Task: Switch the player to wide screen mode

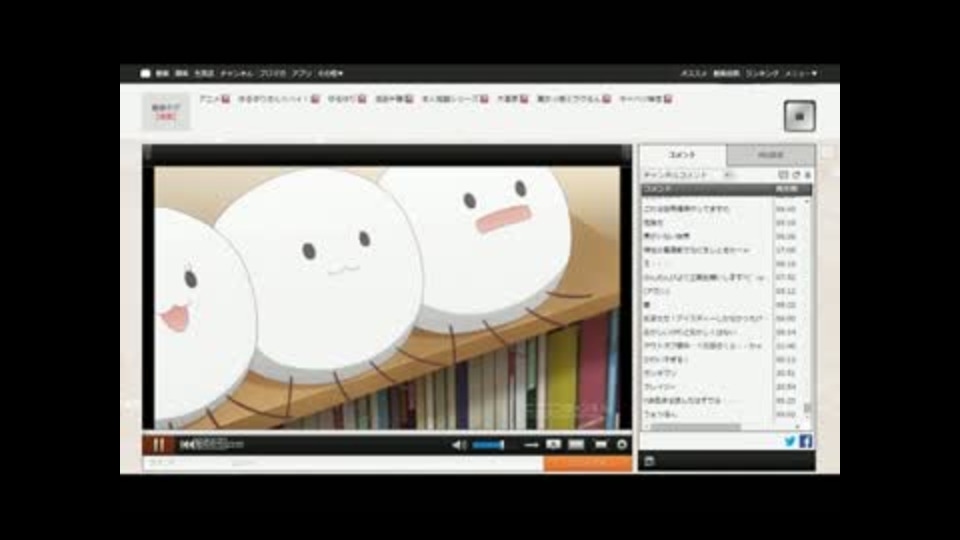Action: pos(576,444)
